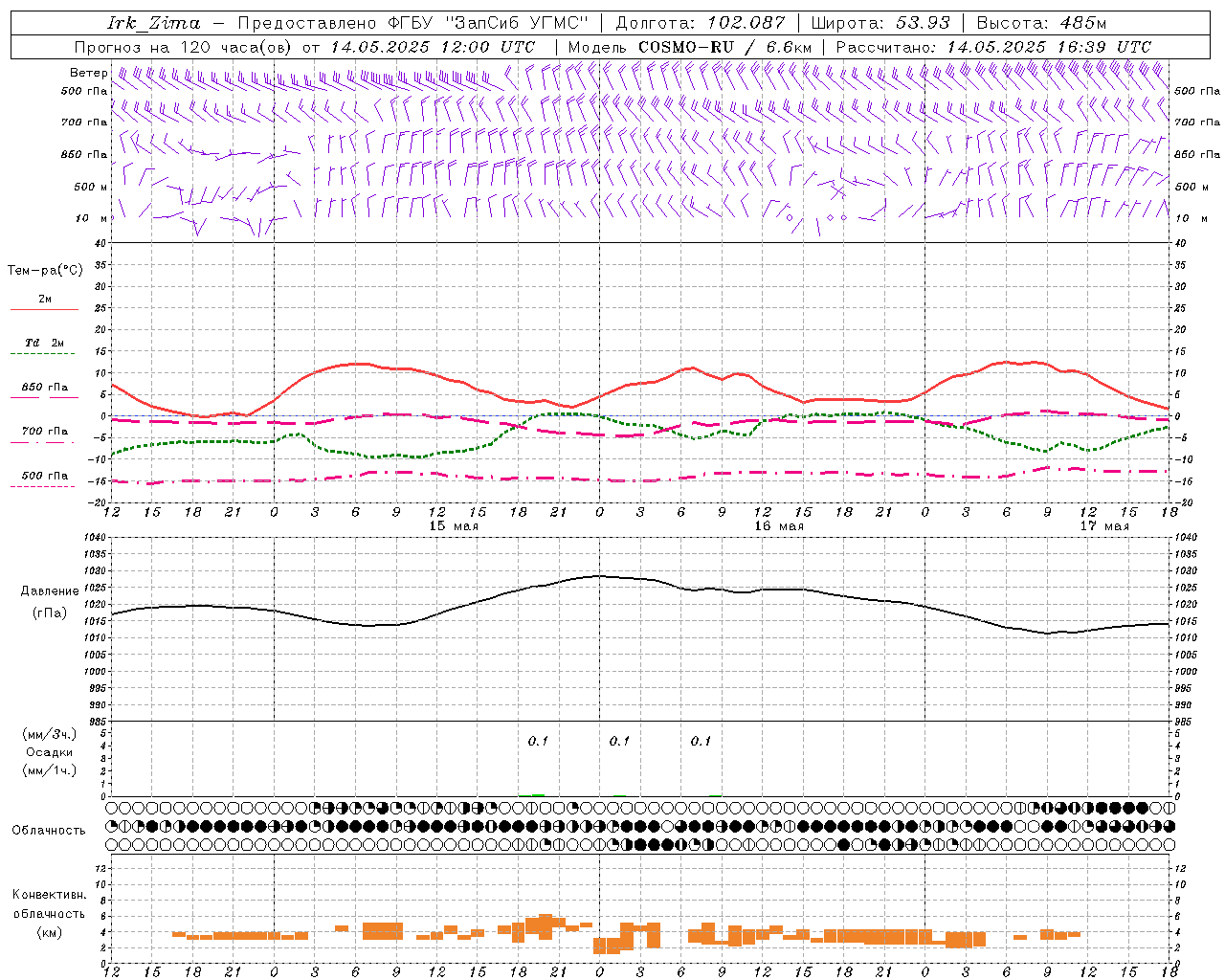Click the elevation text "Высота: 485м"
Viewport: 1225px width, 980px height.
(x=1044, y=23)
